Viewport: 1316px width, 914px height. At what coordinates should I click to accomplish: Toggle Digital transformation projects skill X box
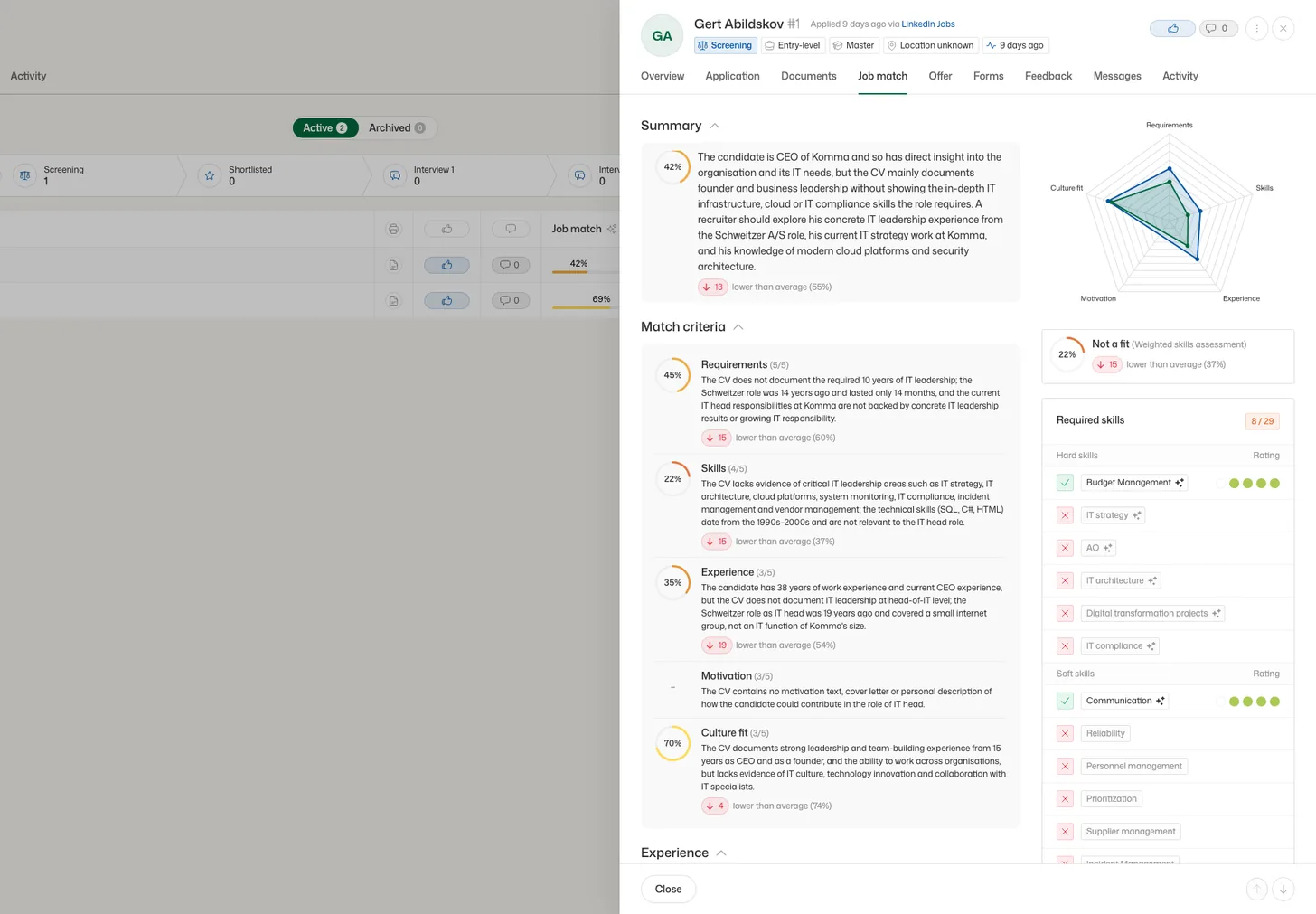1065,613
